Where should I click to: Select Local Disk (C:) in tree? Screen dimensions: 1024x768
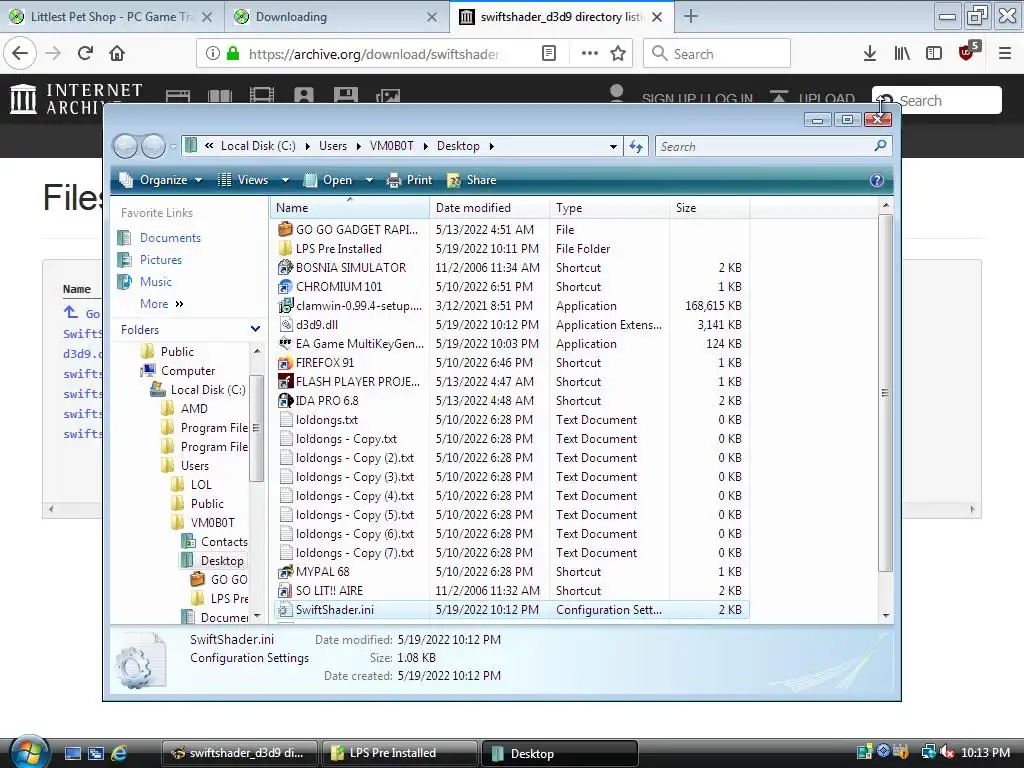click(x=208, y=390)
